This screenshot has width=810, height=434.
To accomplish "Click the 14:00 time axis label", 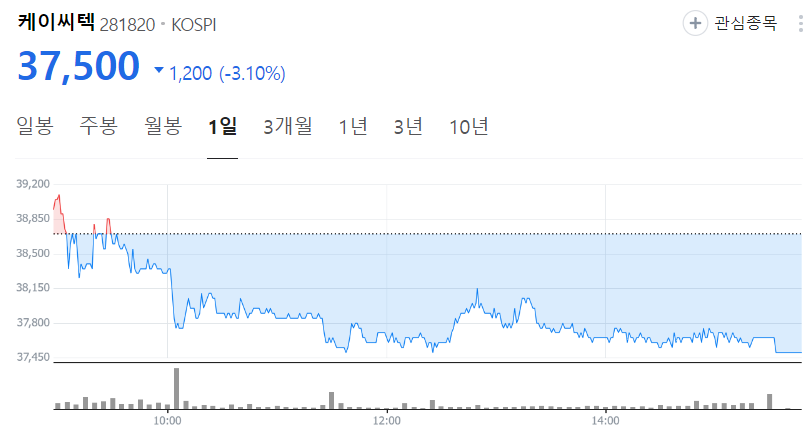I will [x=605, y=421].
